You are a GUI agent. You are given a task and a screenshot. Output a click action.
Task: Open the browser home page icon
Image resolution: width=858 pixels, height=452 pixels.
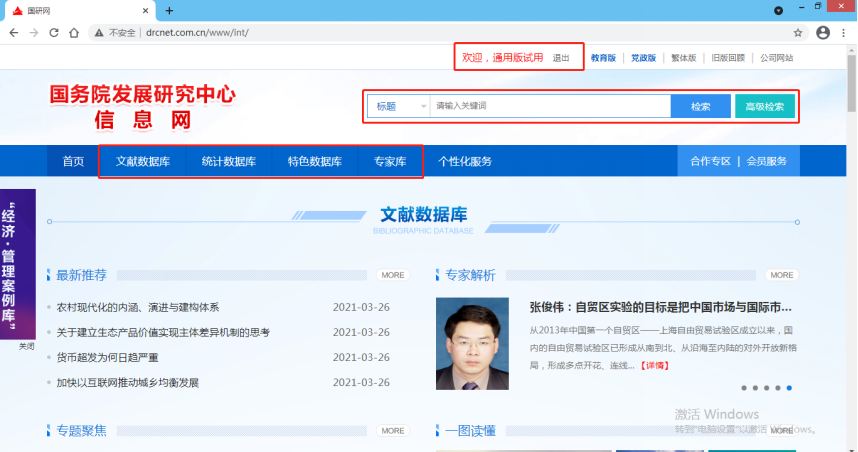point(74,32)
